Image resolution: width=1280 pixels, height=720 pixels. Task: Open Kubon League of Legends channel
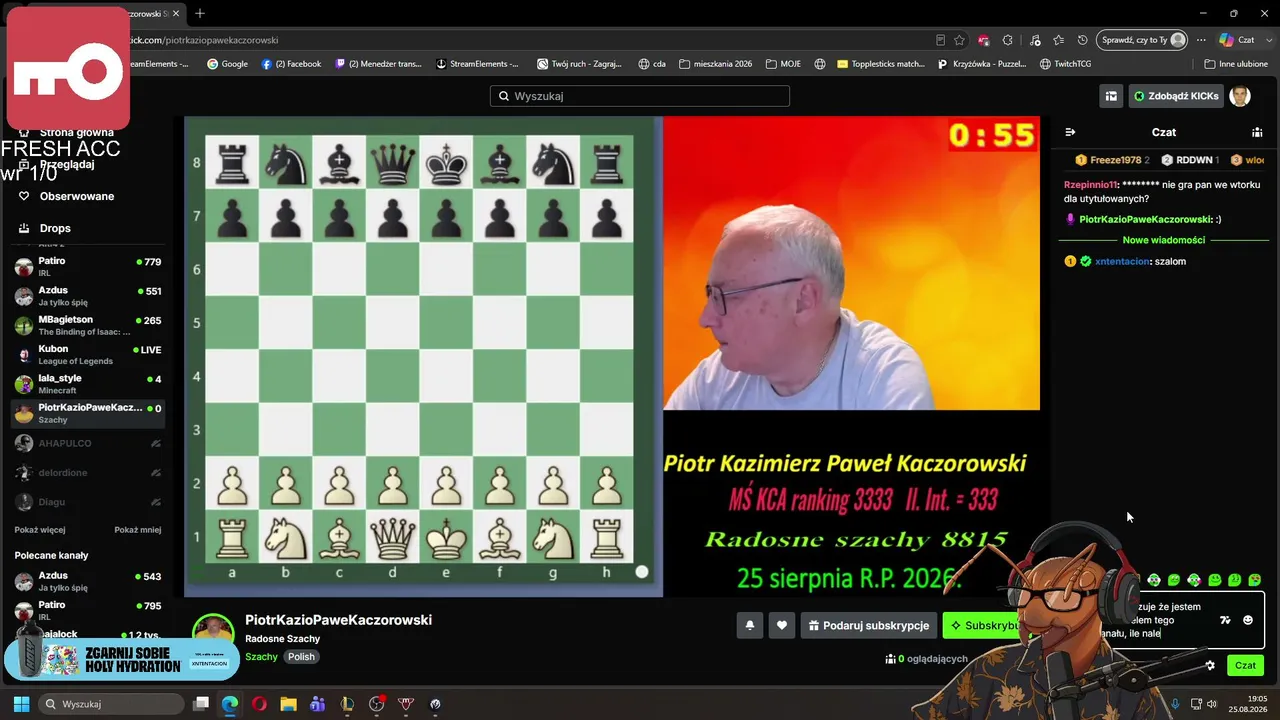(x=88, y=355)
